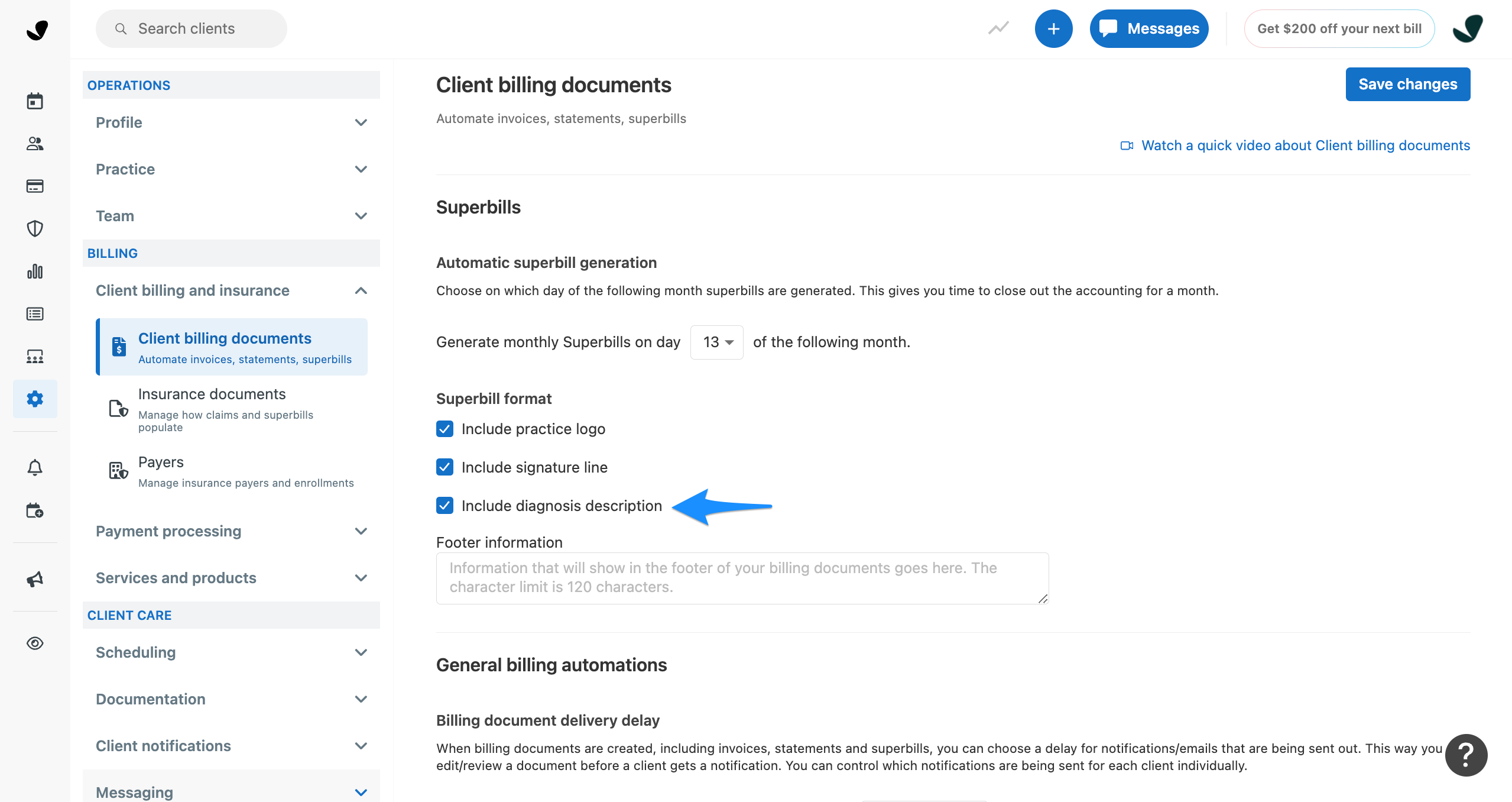
Task: Open the Superbills day 13 dropdown
Action: (716, 342)
